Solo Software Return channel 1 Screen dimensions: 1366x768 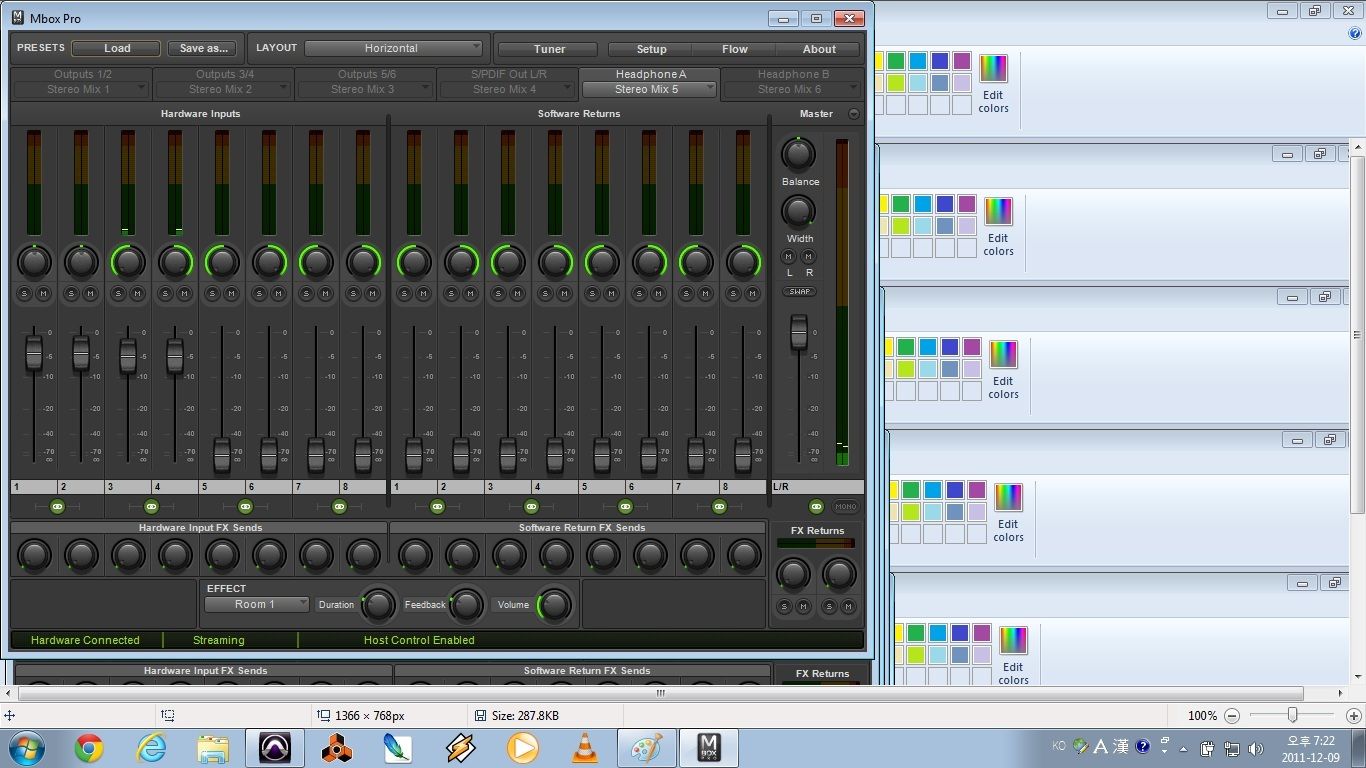404,293
